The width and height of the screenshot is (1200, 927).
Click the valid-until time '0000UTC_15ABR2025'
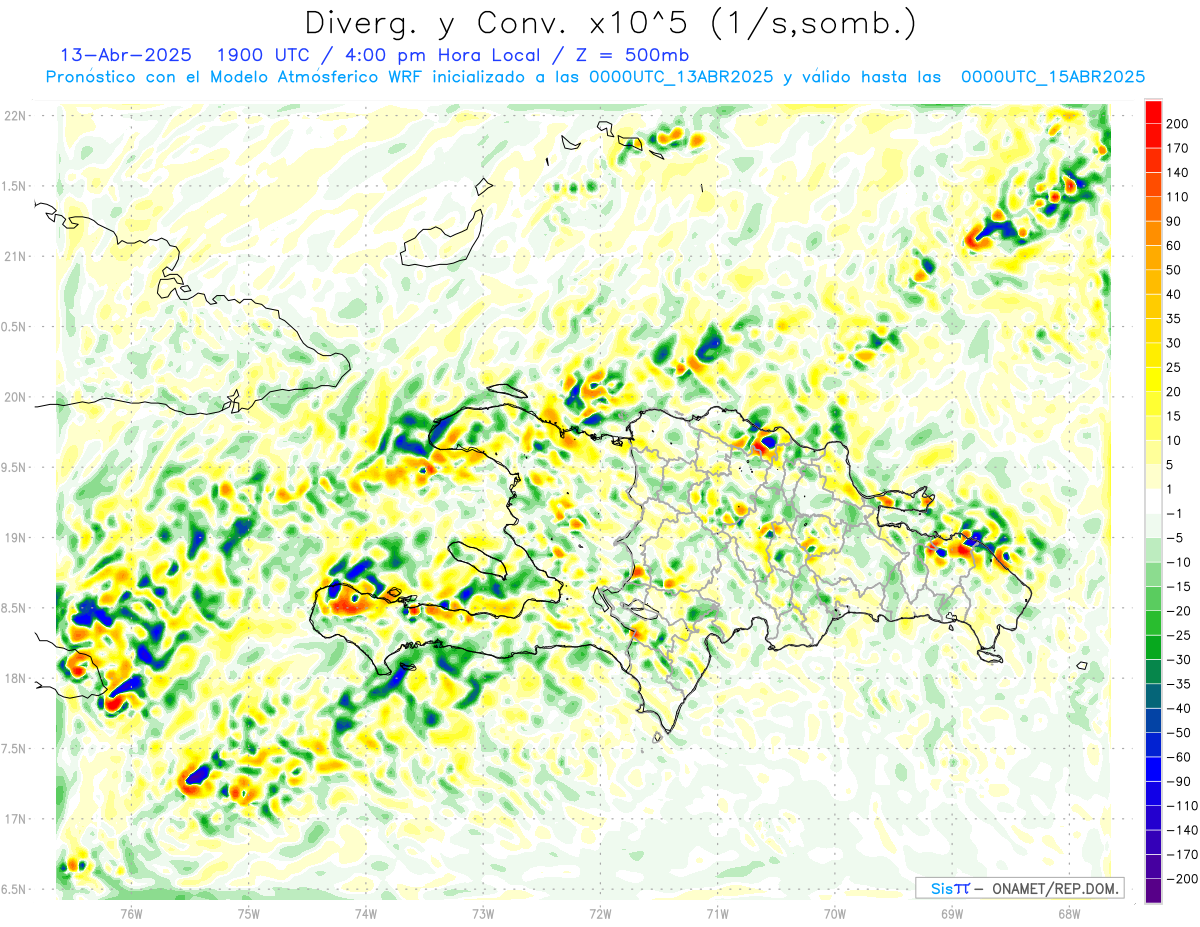click(1052, 77)
